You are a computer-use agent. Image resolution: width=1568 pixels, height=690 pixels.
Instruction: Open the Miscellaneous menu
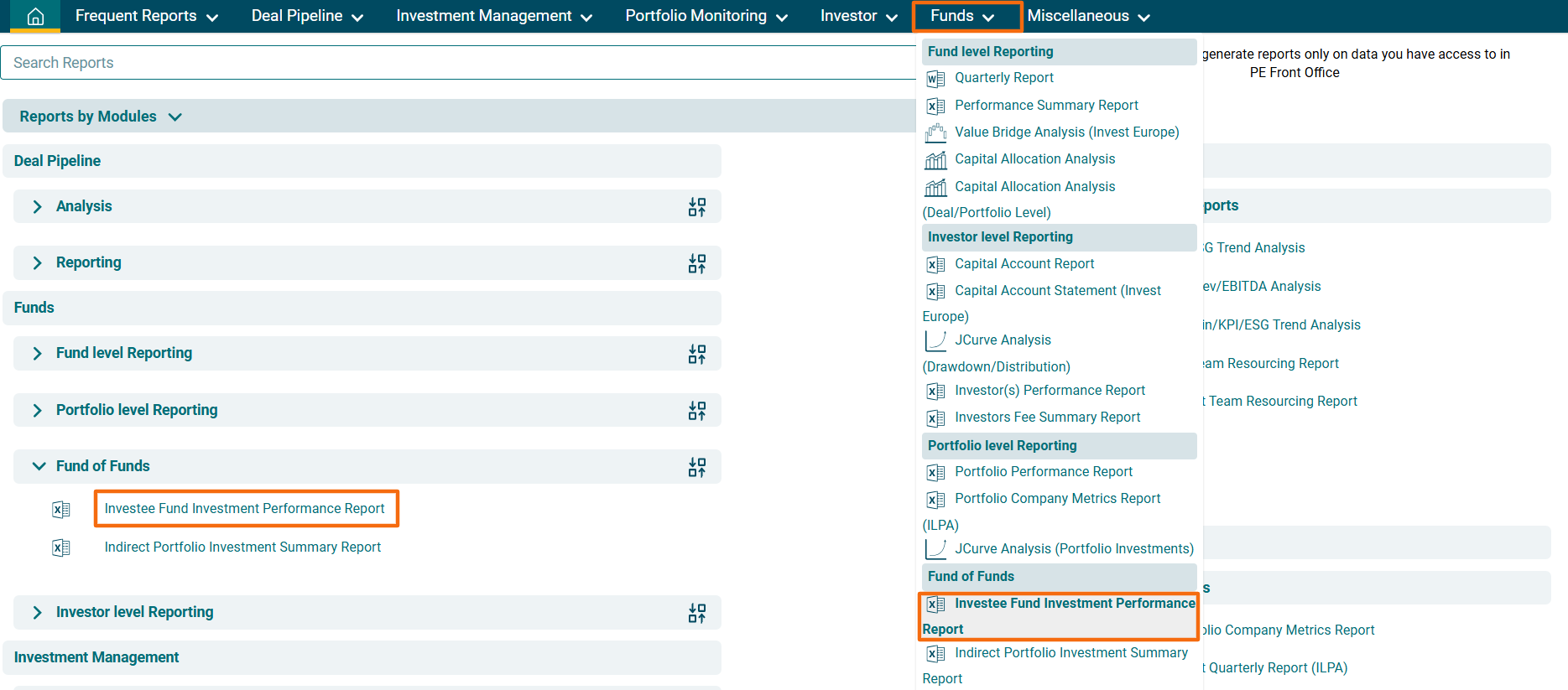pos(1088,16)
